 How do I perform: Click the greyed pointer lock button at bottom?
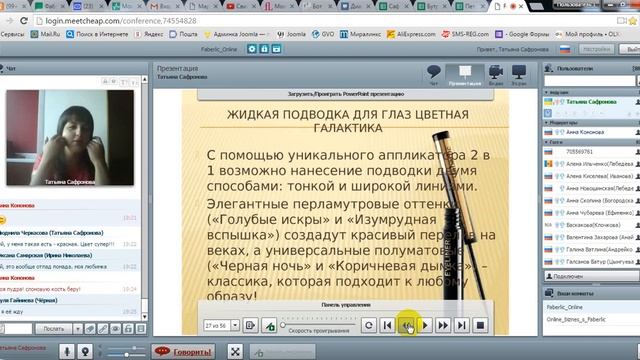click(x=282, y=351)
